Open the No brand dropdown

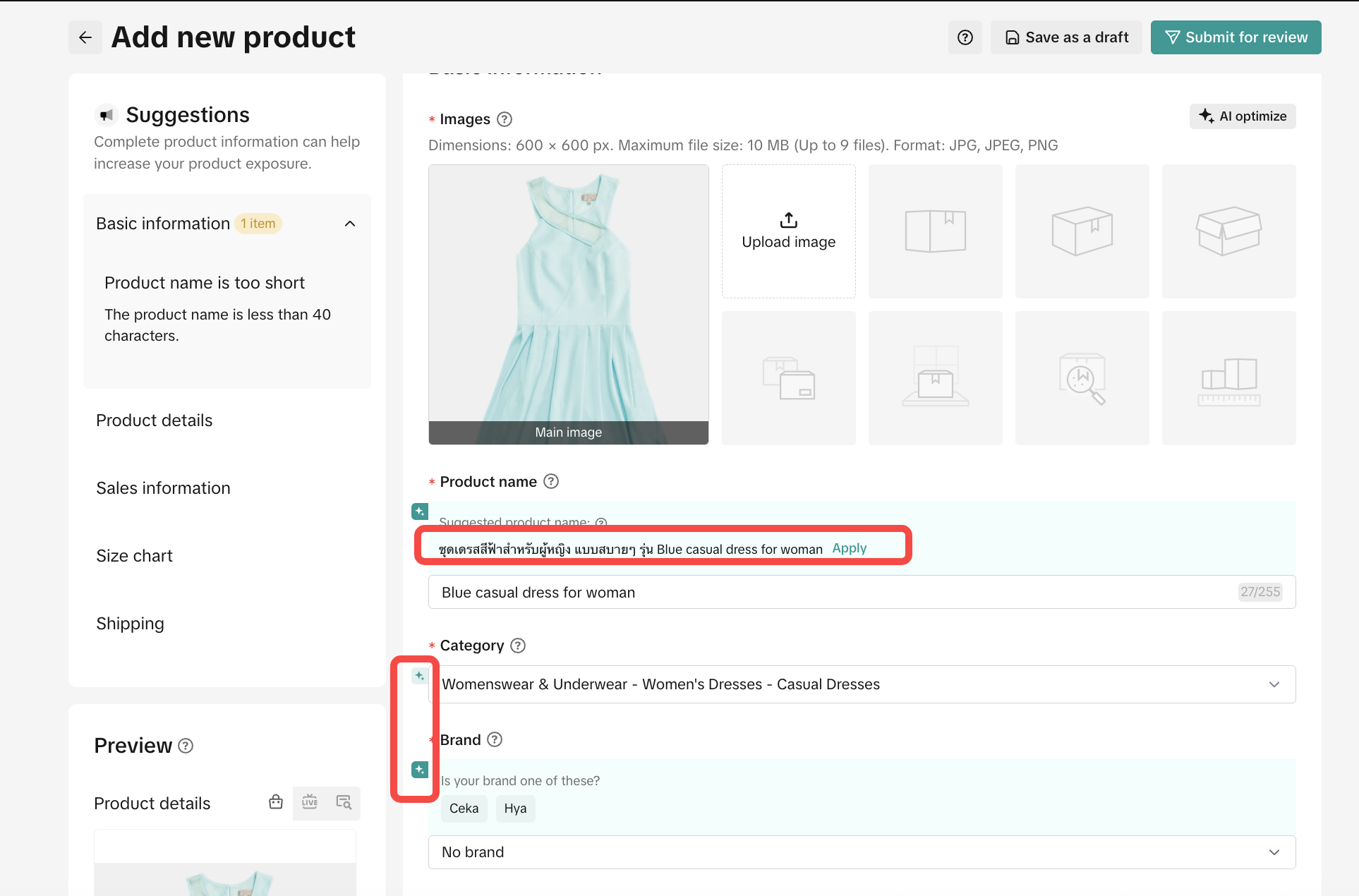tap(861, 852)
